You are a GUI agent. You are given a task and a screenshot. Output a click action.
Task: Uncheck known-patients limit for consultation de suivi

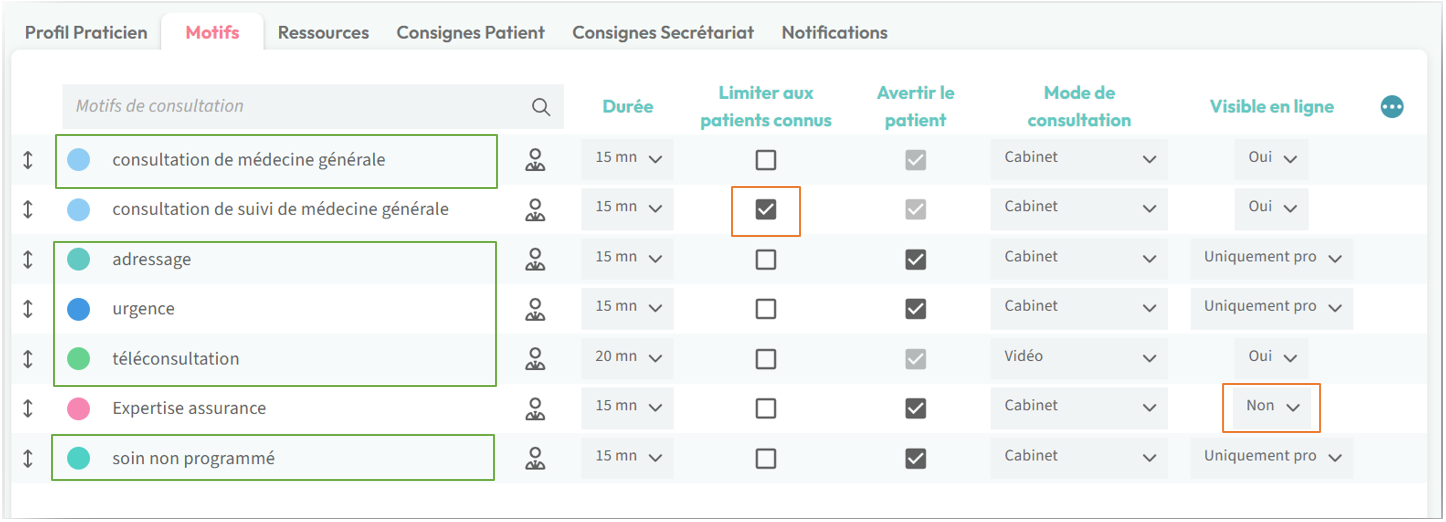click(766, 210)
